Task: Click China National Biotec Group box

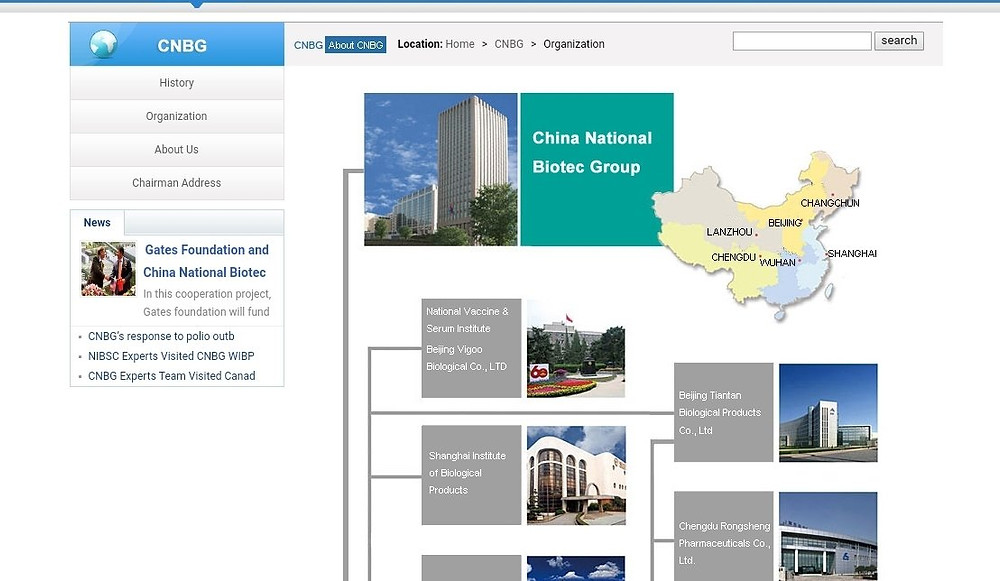Action: pos(597,170)
